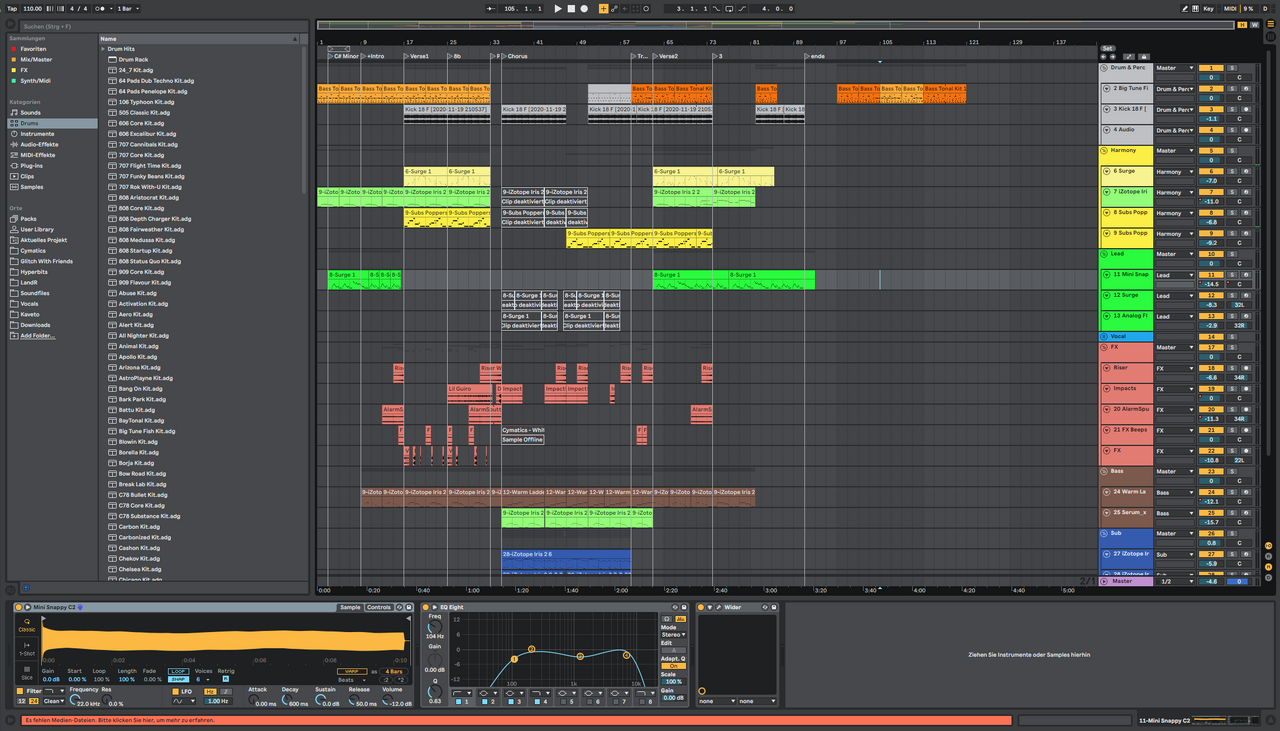Open routing dropdown of 24 Warm La track

(1175, 492)
